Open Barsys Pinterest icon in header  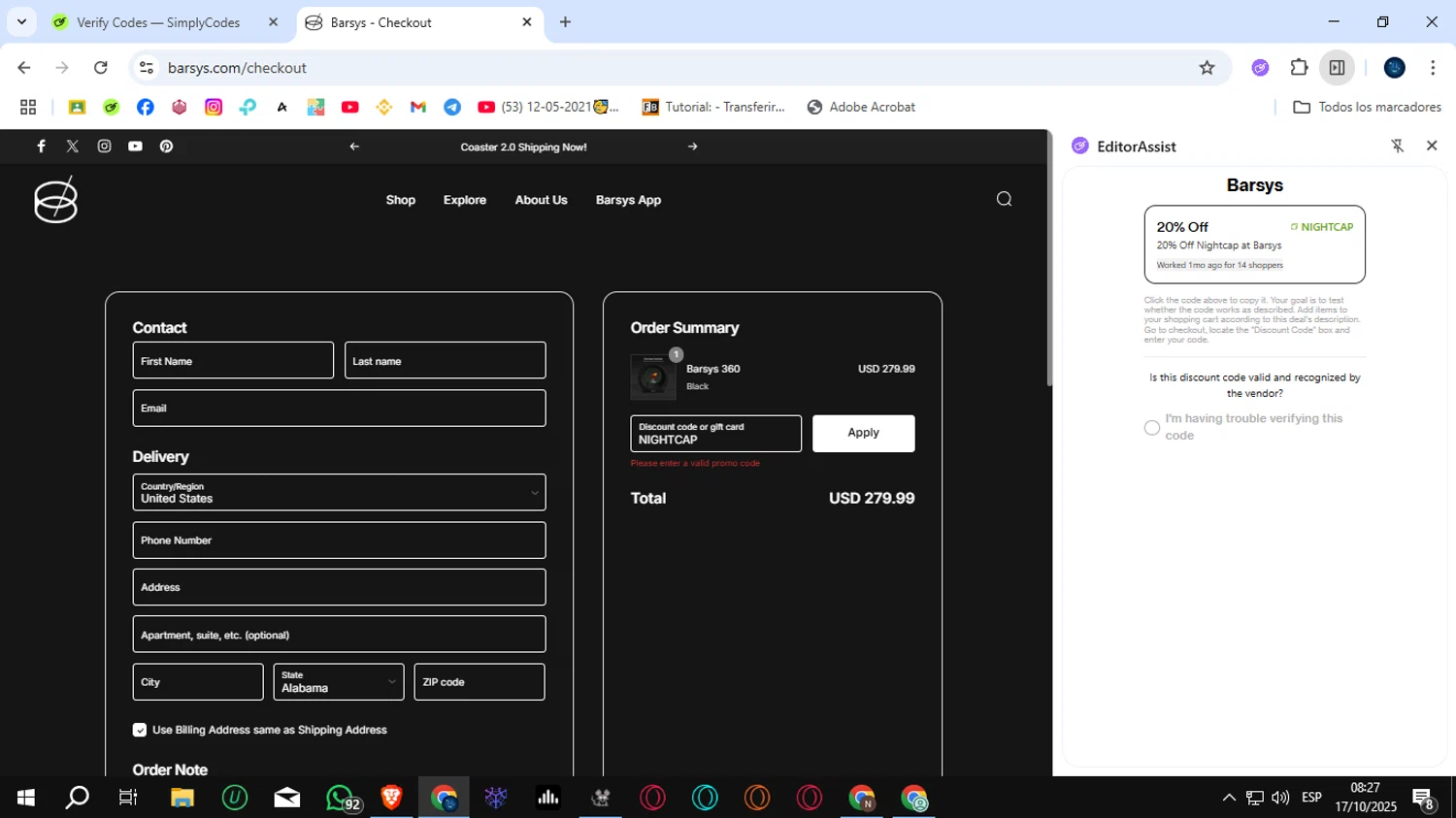(x=166, y=147)
